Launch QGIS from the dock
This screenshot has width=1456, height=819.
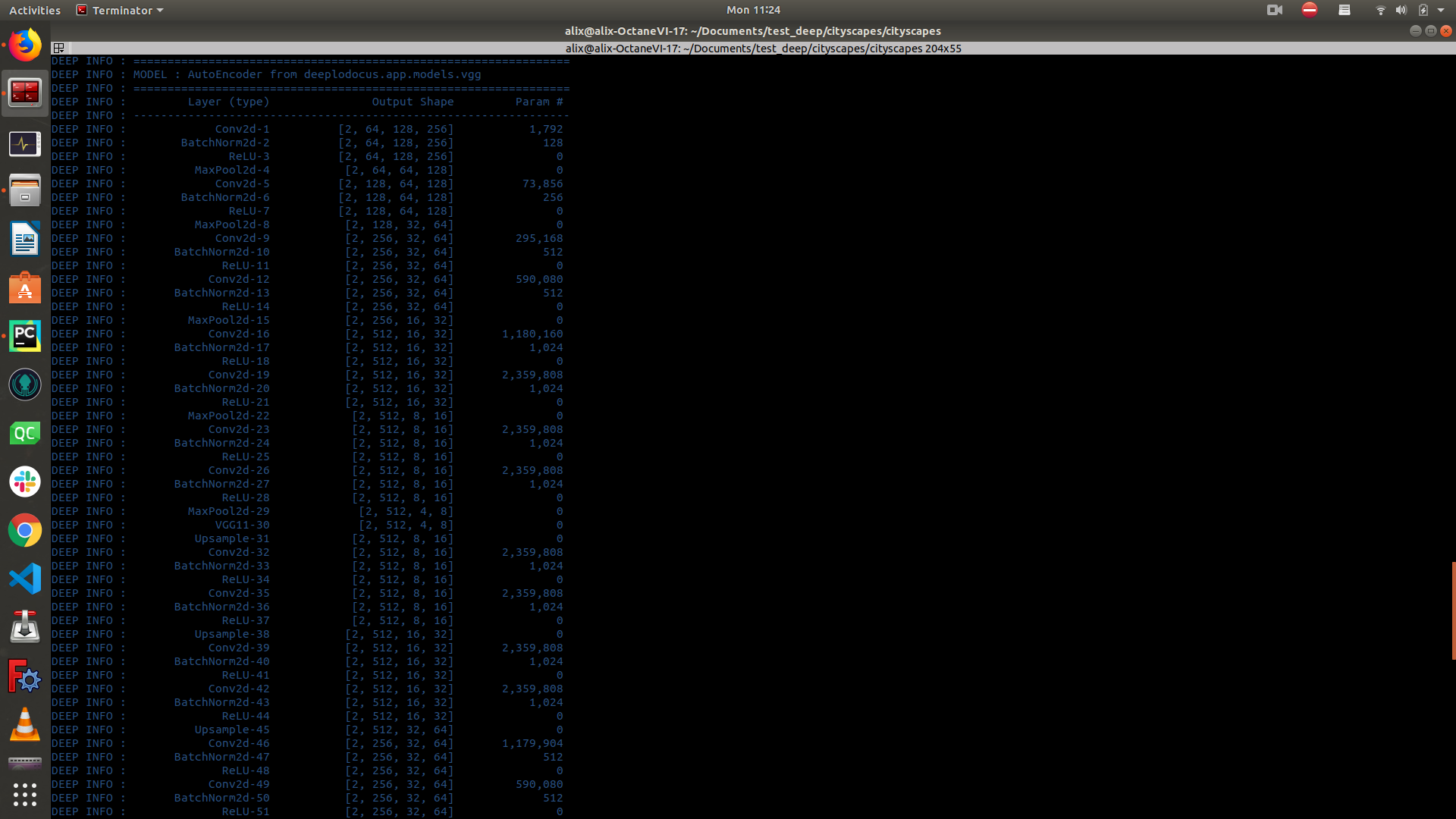tap(25, 433)
